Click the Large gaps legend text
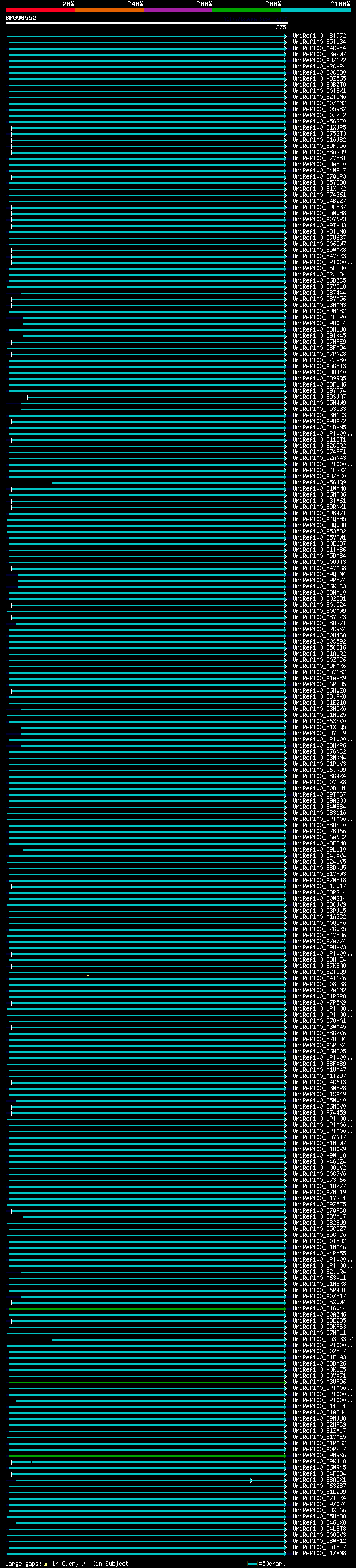This screenshot has height=1568, width=356. coord(23,1564)
